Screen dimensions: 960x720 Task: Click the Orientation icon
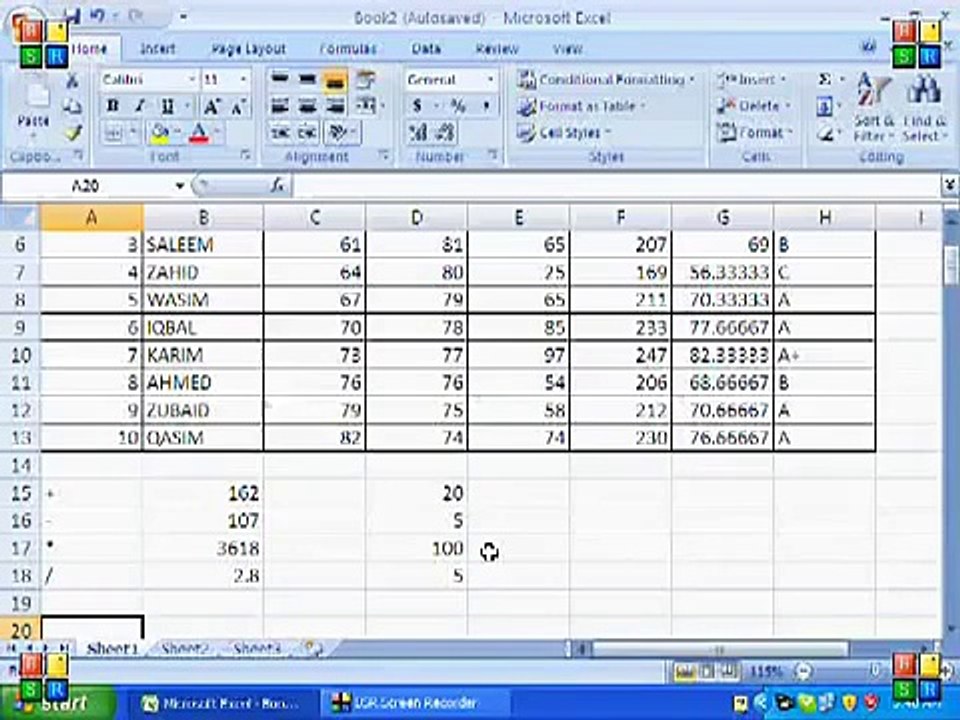coord(339,132)
